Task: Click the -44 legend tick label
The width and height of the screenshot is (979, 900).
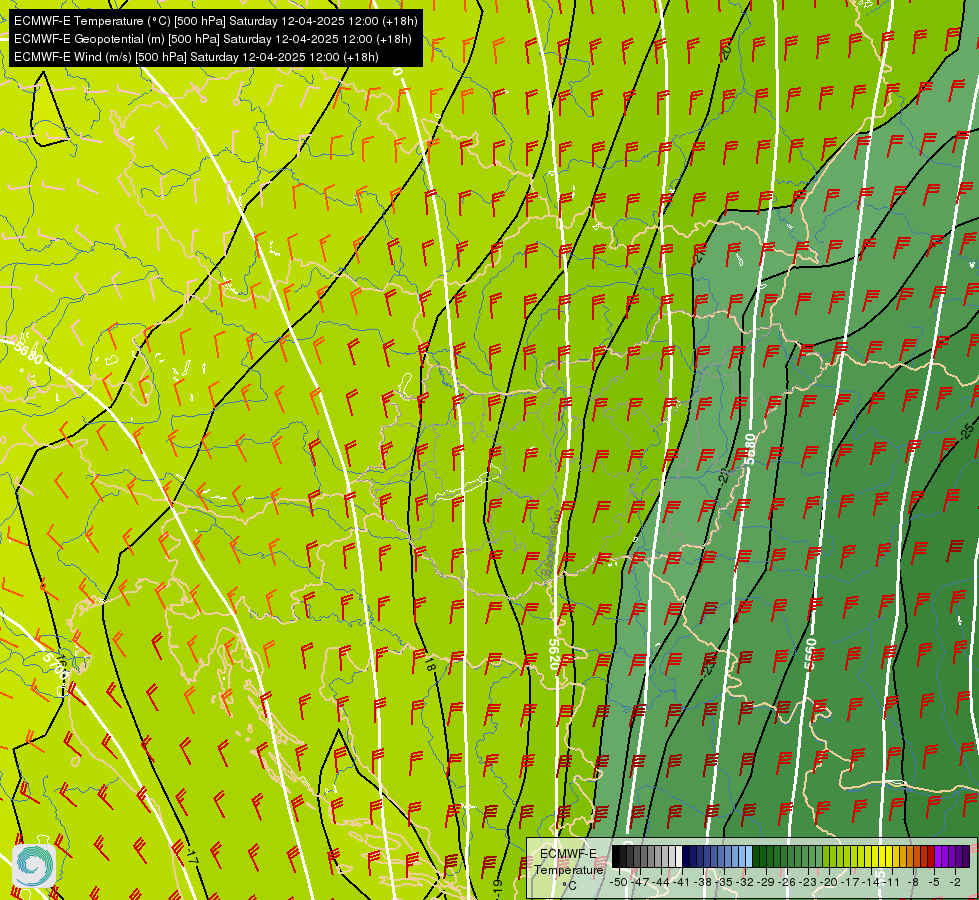Action: (661, 882)
